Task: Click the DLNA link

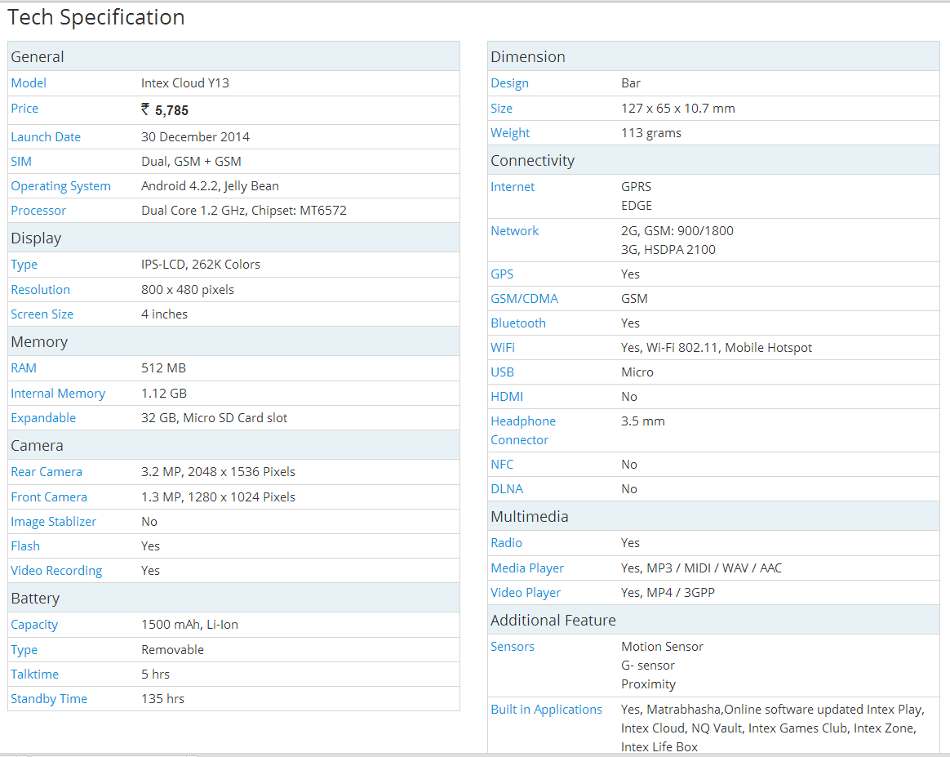Action: point(507,489)
